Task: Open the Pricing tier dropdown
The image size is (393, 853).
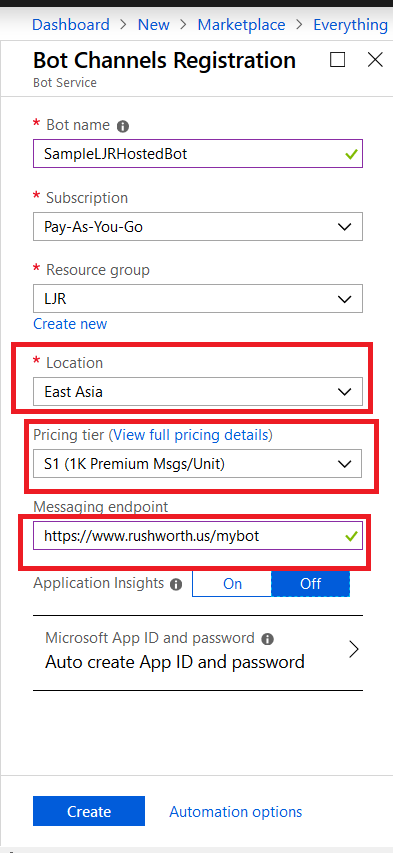Action: coord(198,463)
